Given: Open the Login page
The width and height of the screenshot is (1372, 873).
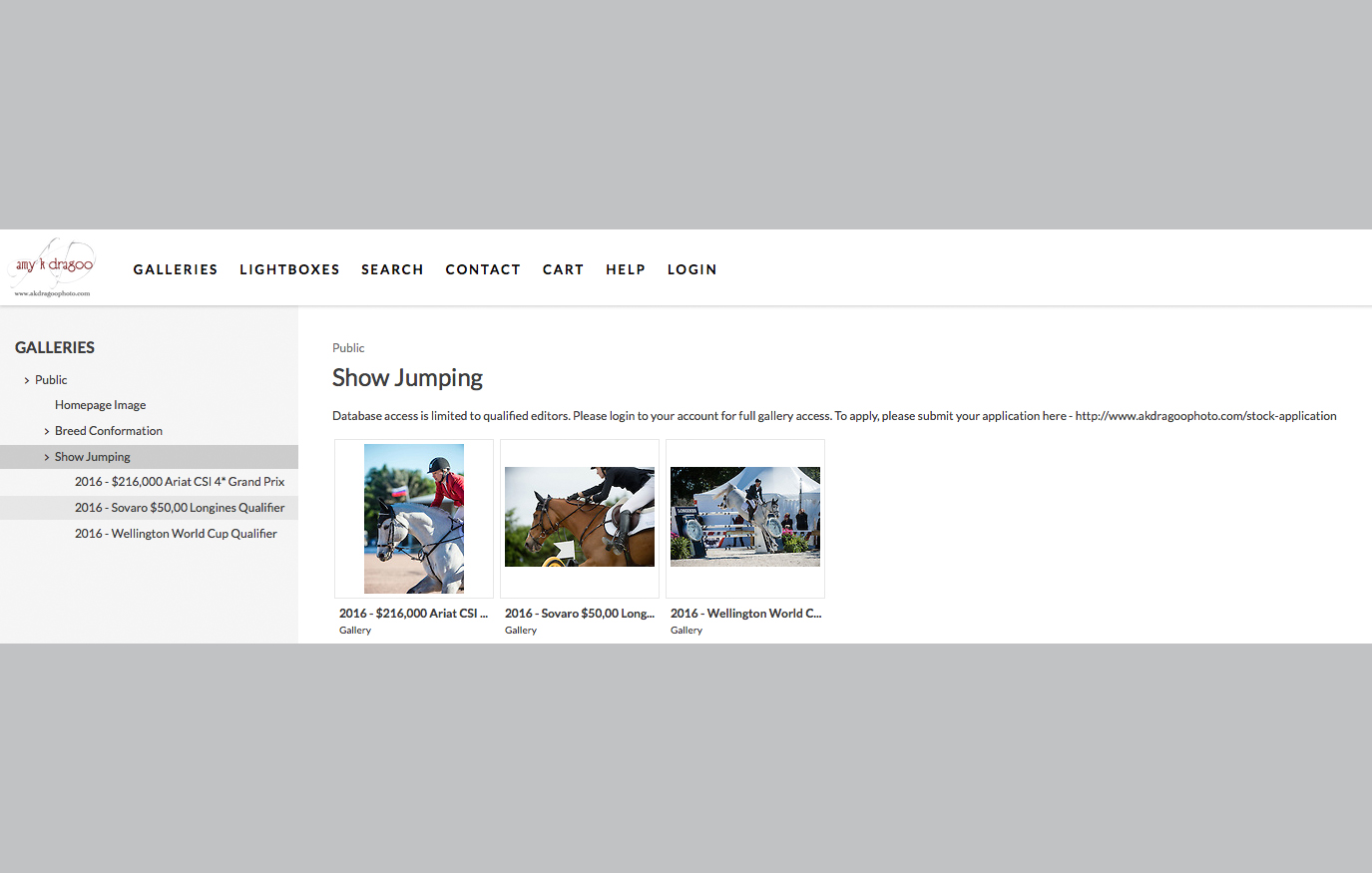Looking at the screenshot, I should pyautogui.click(x=691, y=269).
